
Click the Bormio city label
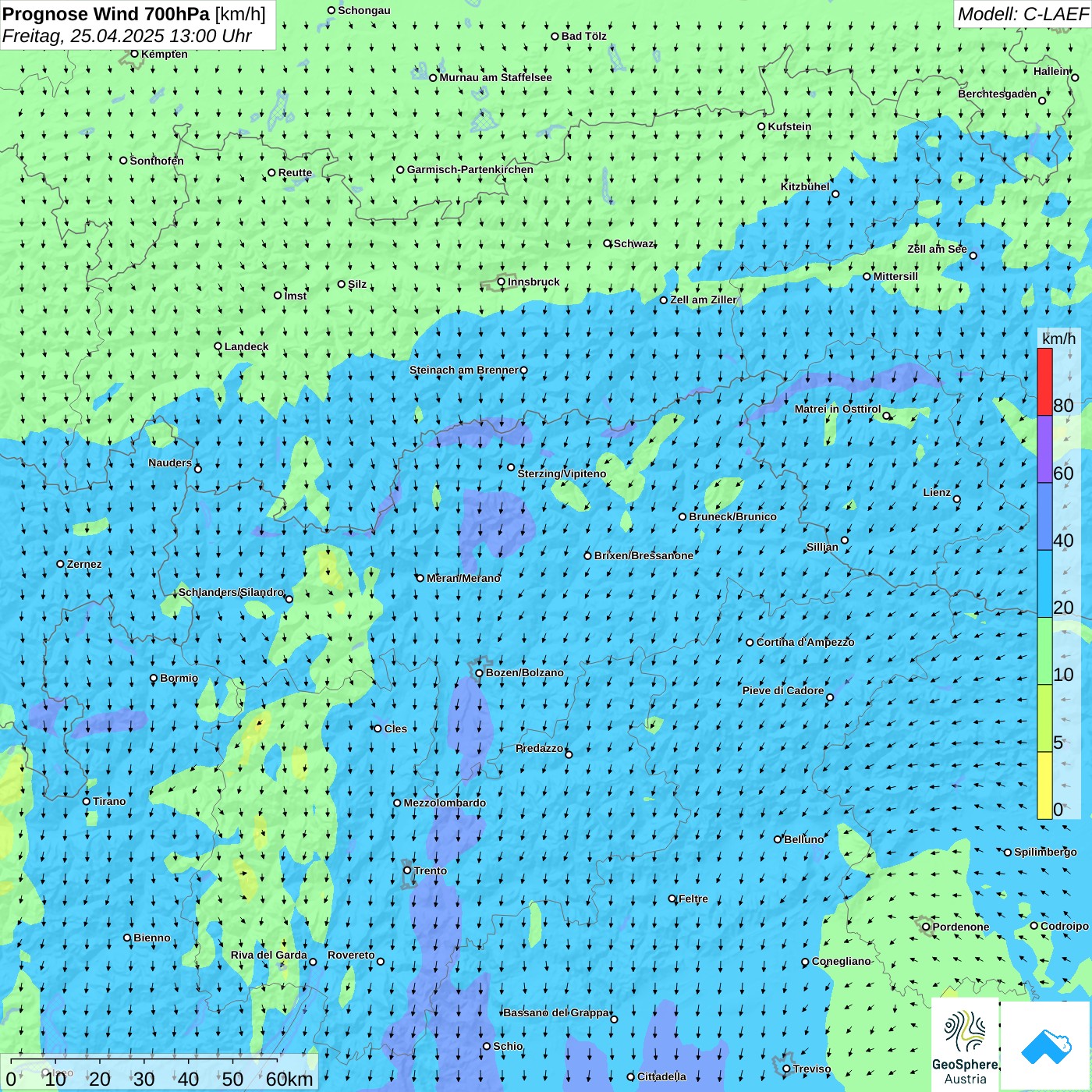179,678
